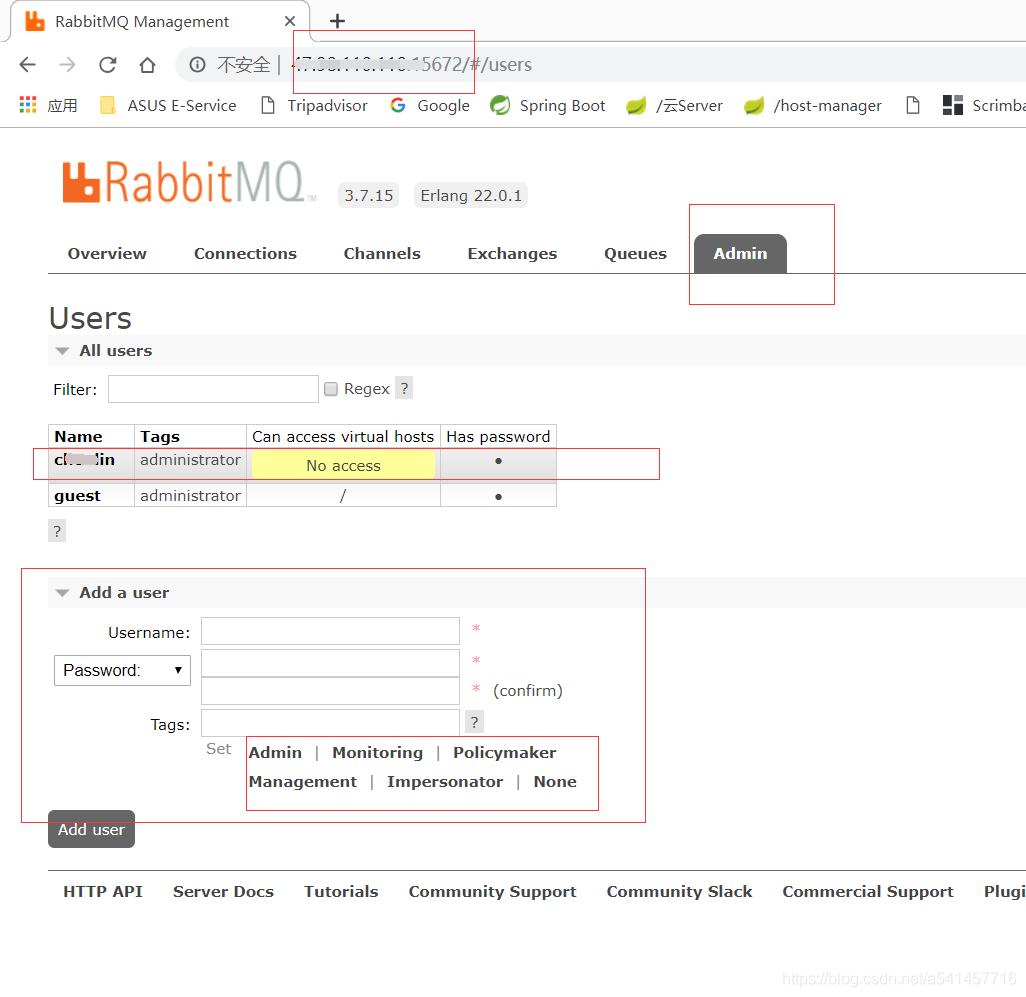Click the browser address bar URL
This screenshot has height=997, width=1026.
(411, 65)
